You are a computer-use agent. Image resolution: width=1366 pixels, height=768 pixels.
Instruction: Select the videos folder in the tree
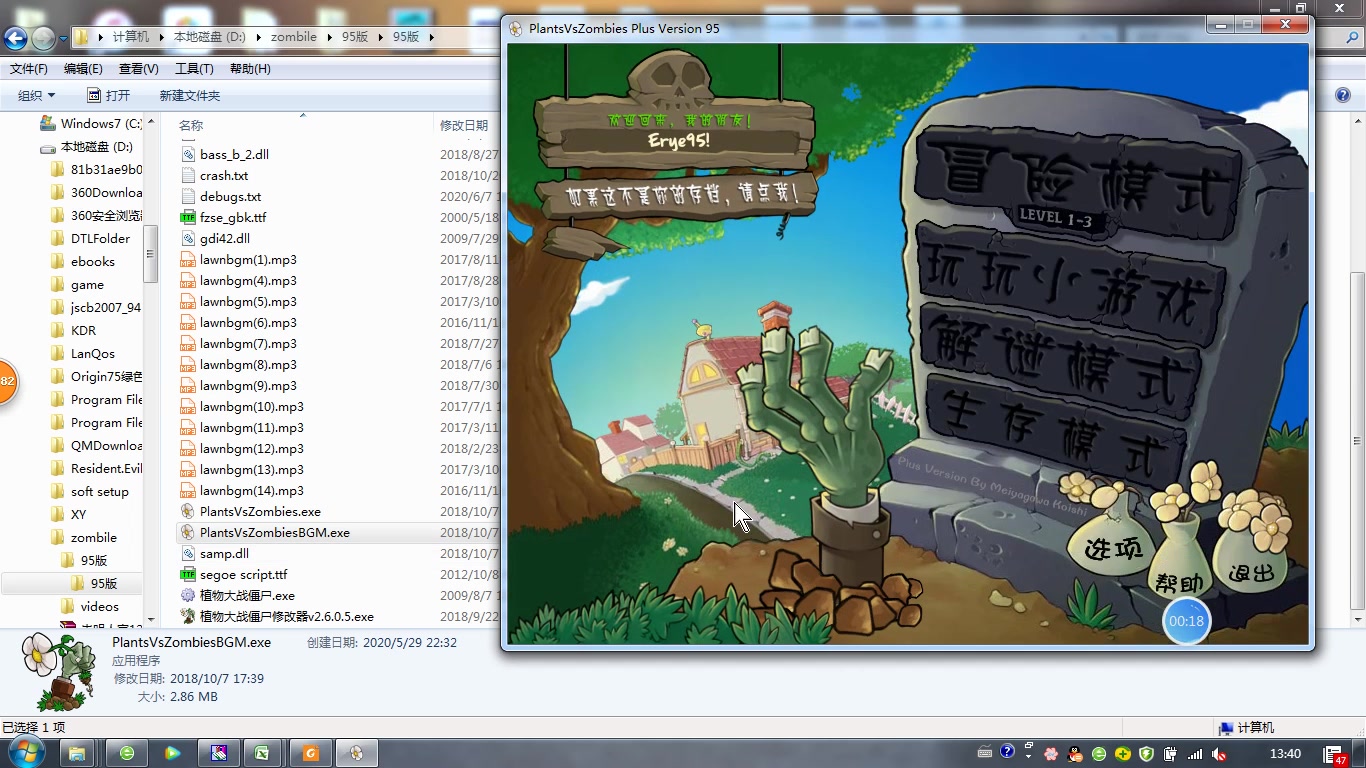pyautogui.click(x=99, y=606)
